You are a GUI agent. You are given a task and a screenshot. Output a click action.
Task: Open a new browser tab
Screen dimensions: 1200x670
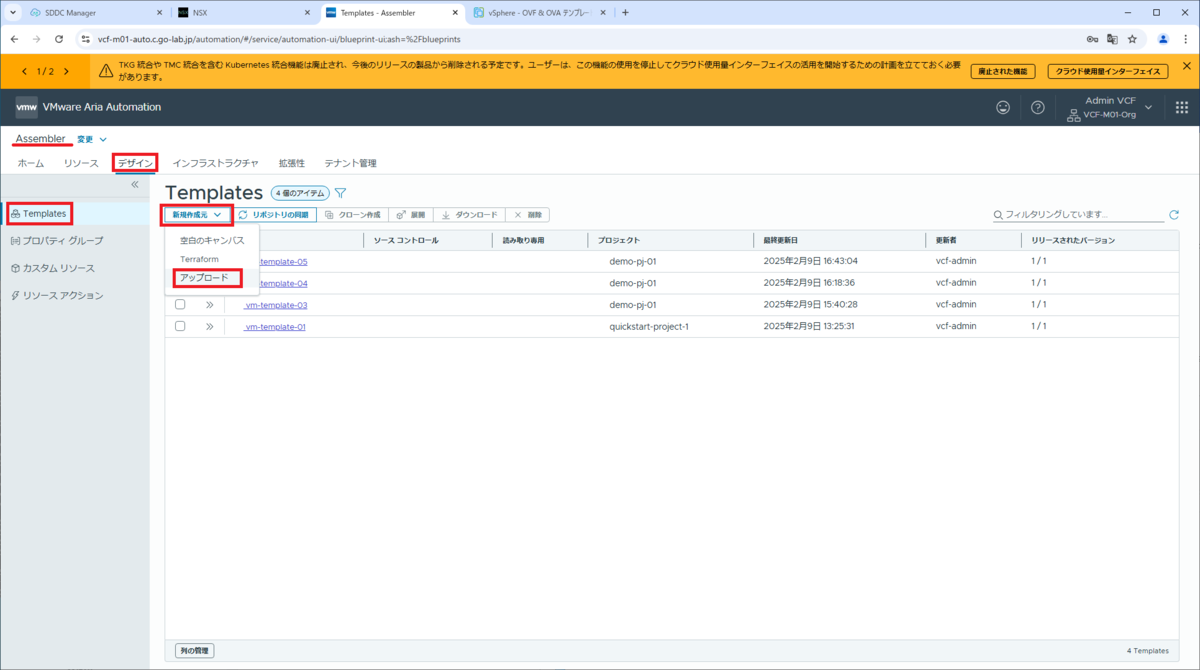point(625,13)
